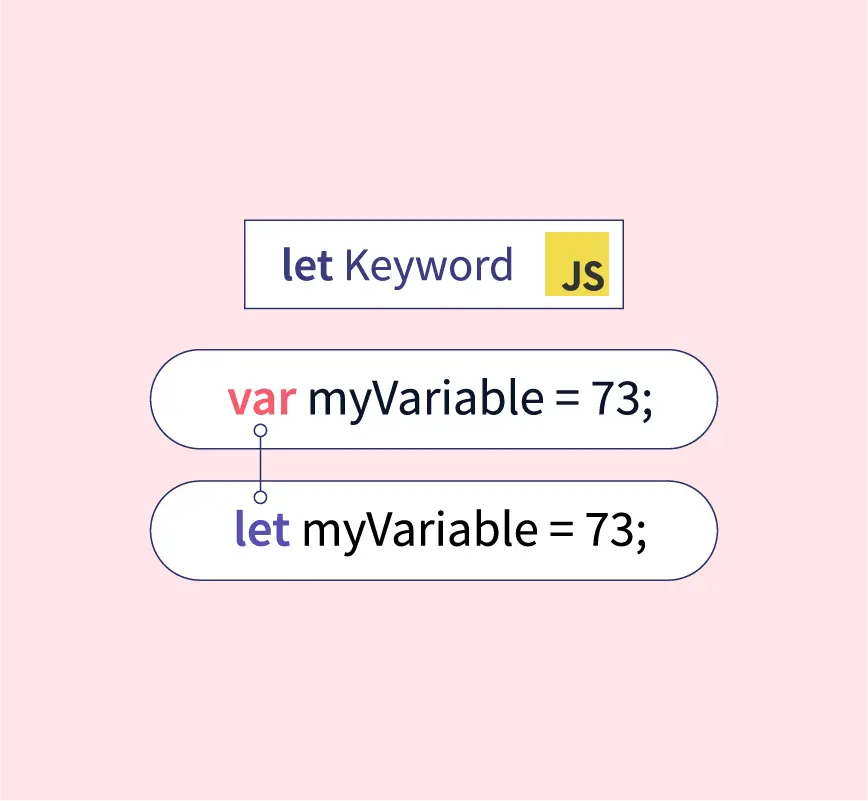This screenshot has height=801, width=868.
Task: Click the empty right end of the var pill
Action: pyautogui.click(x=688, y=399)
